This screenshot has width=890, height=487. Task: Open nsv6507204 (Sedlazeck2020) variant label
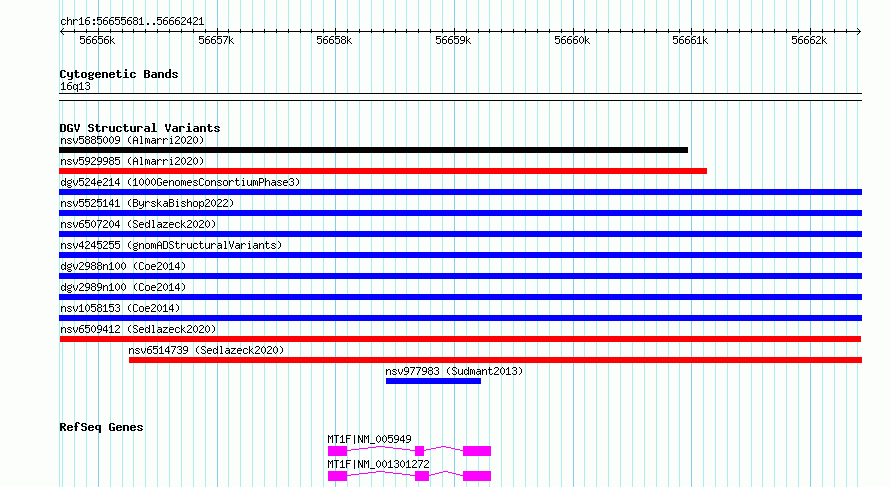(138, 224)
